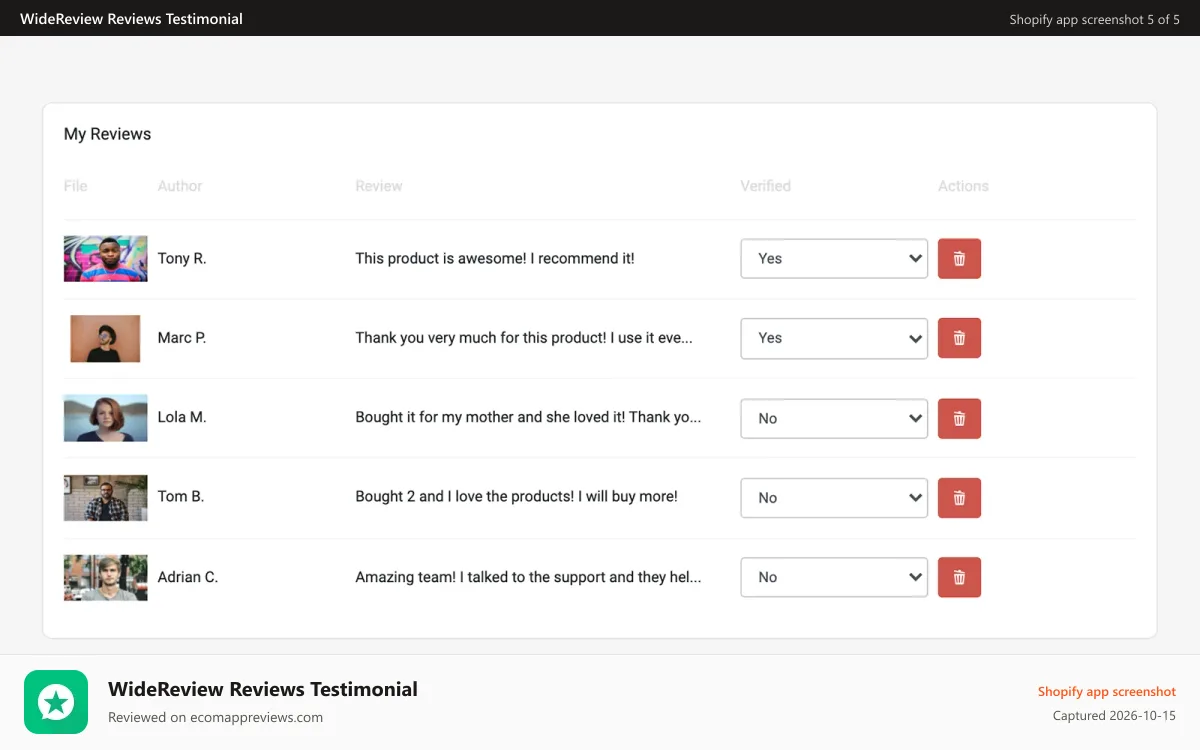Click the Review column header
The width and height of the screenshot is (1200, 750).
click(379, 186)
